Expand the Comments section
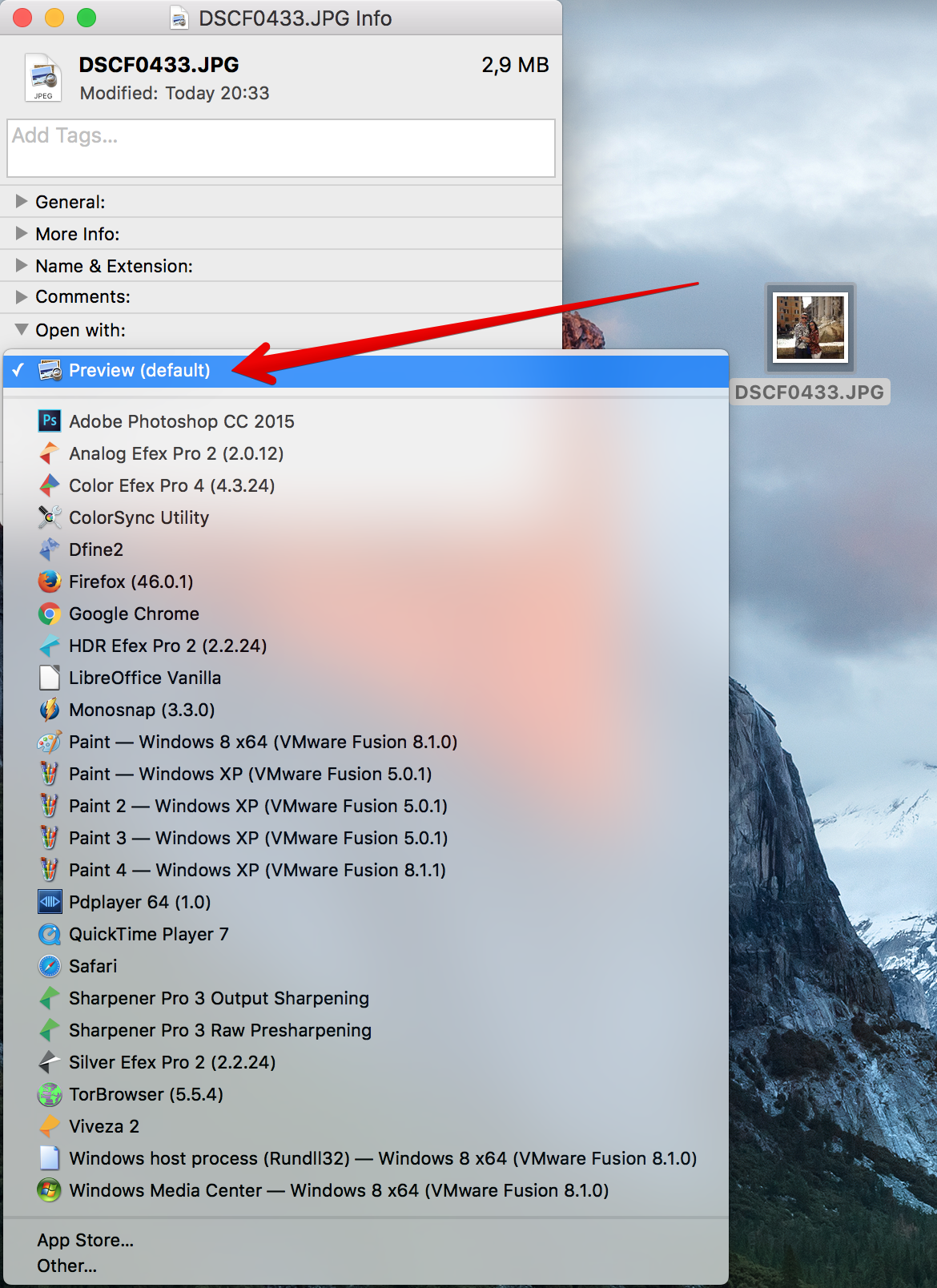 (22, 296)
